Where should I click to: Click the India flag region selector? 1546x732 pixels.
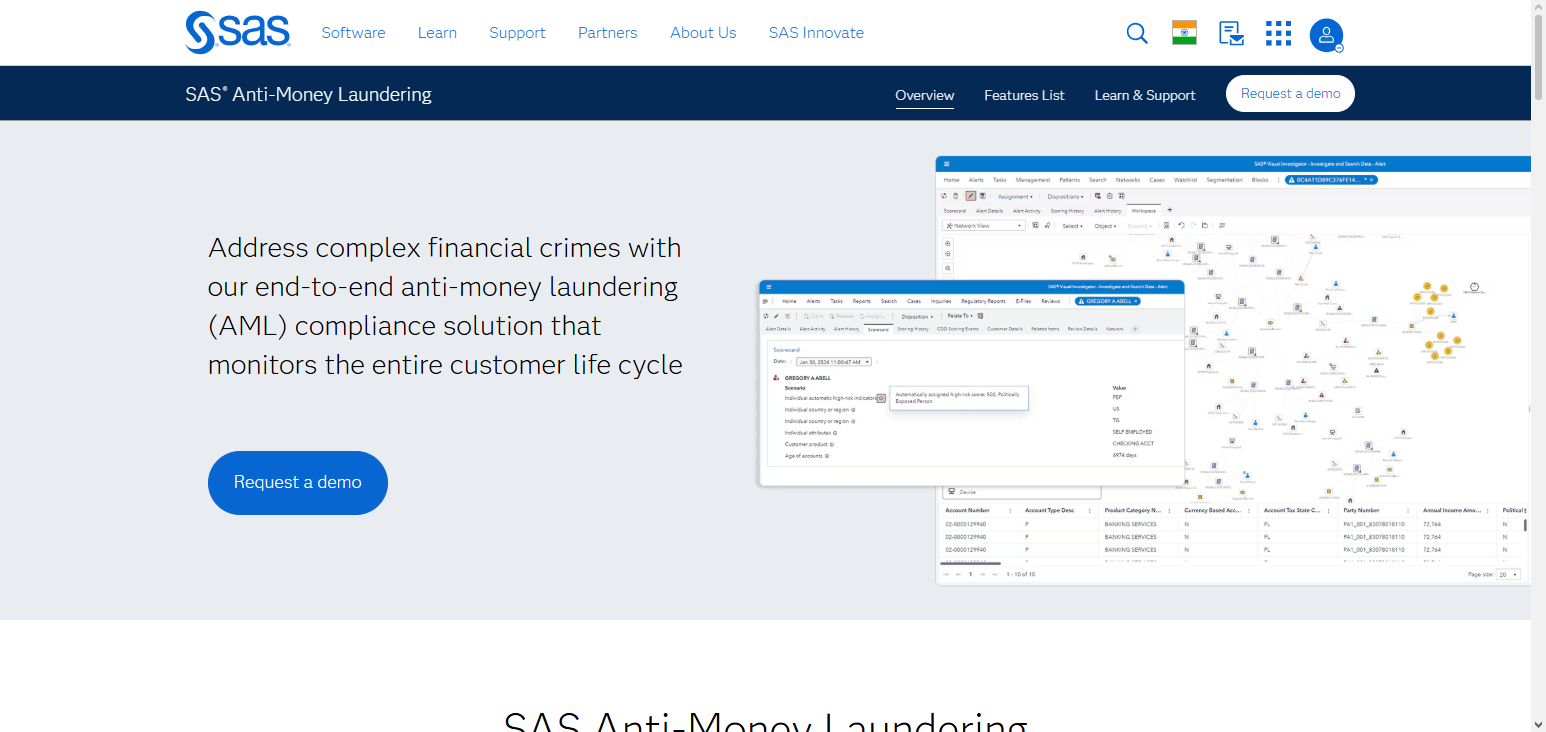tap(1184, 33)
